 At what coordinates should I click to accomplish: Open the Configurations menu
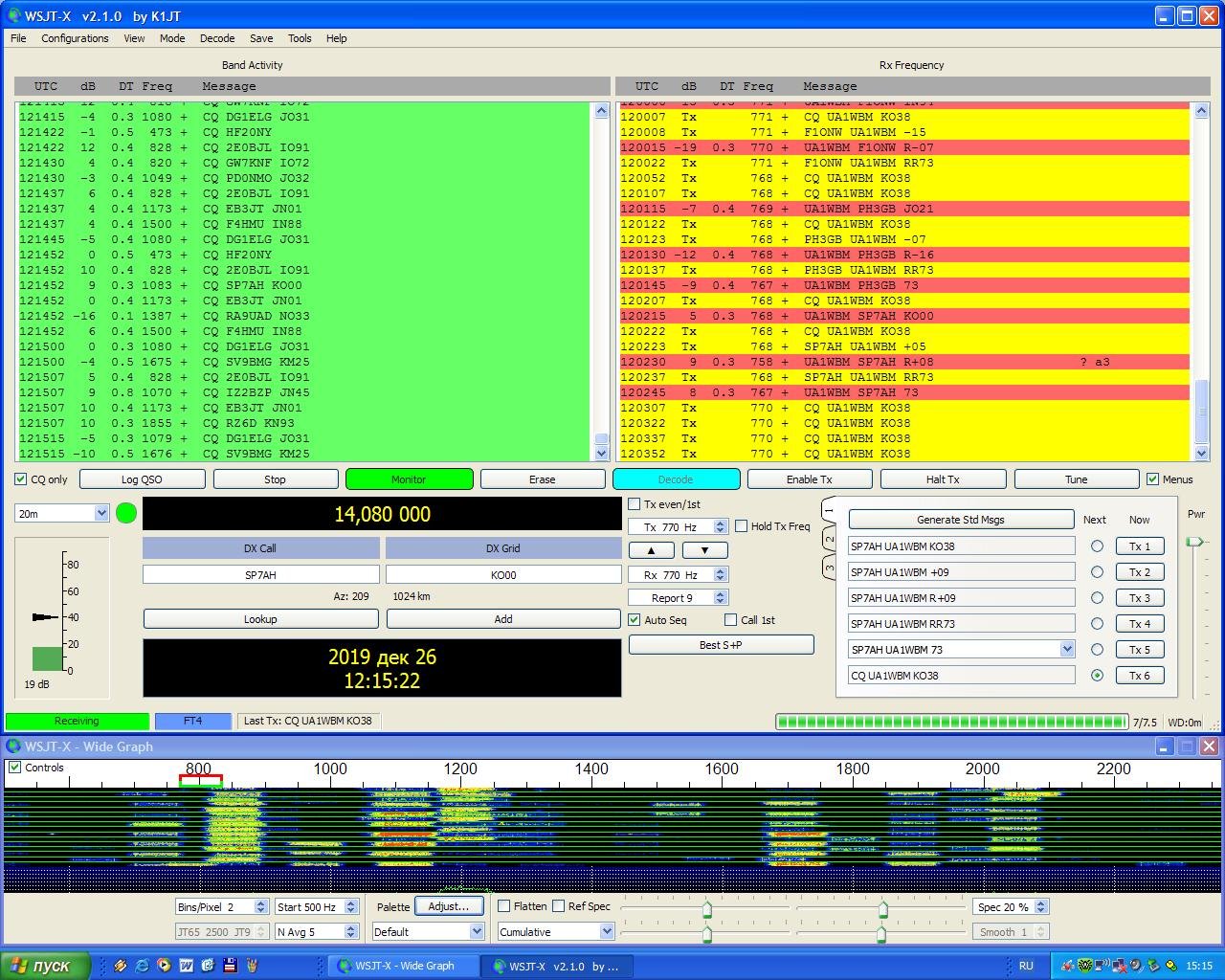[75, 38]
